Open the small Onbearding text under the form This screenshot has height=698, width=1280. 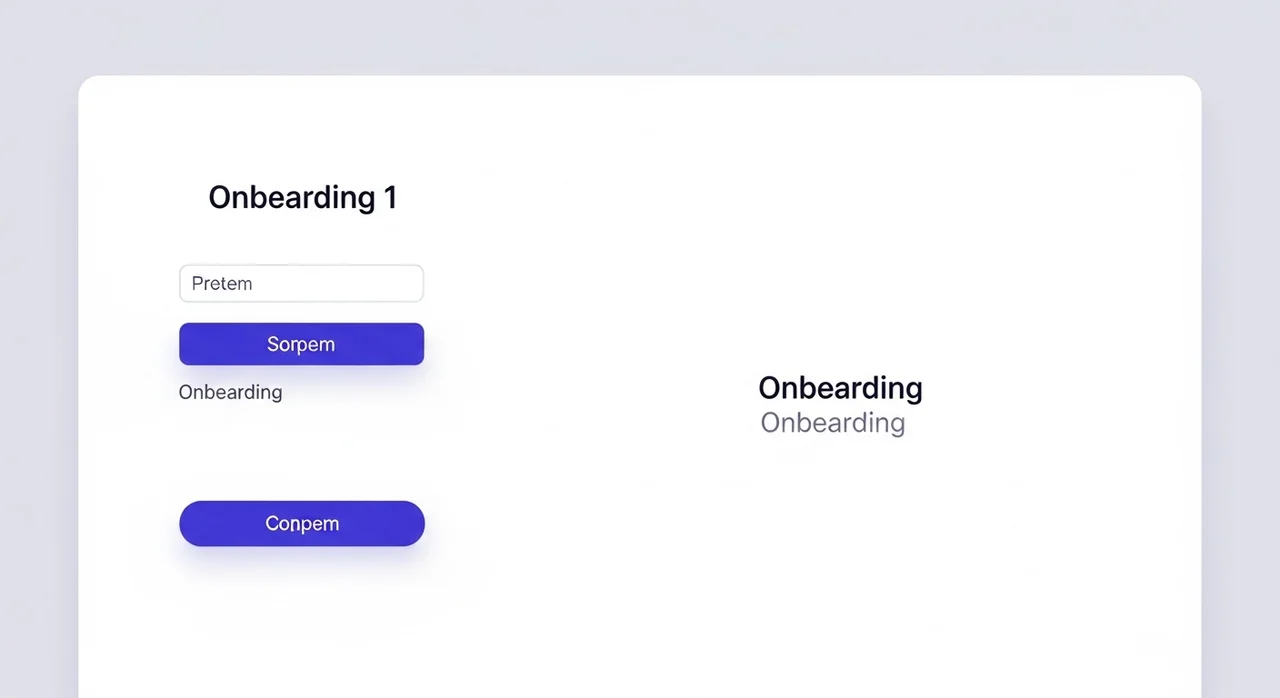230,392
